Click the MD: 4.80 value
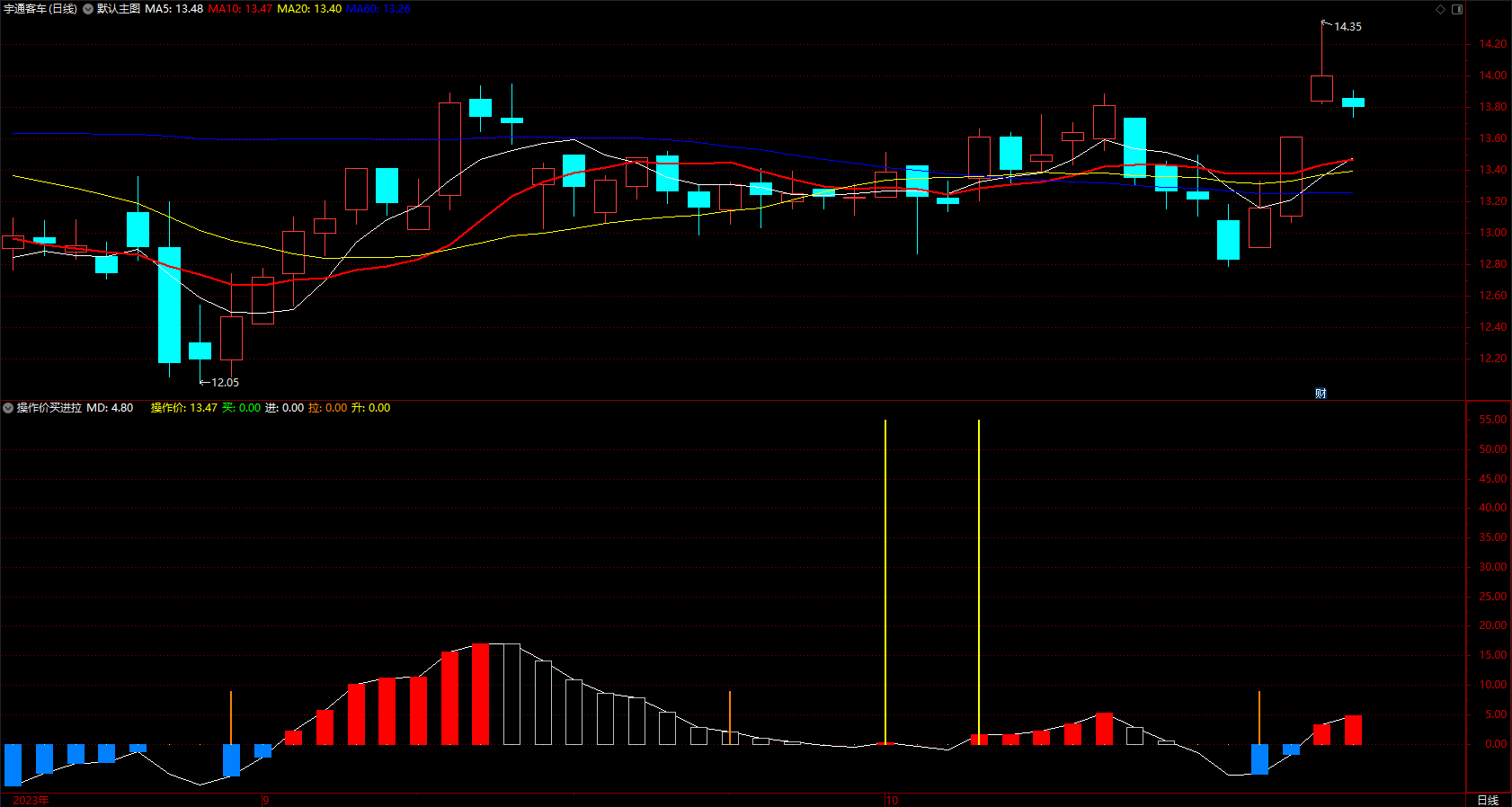This screenshot has width=1512, height=807. (x=110, y=408)
